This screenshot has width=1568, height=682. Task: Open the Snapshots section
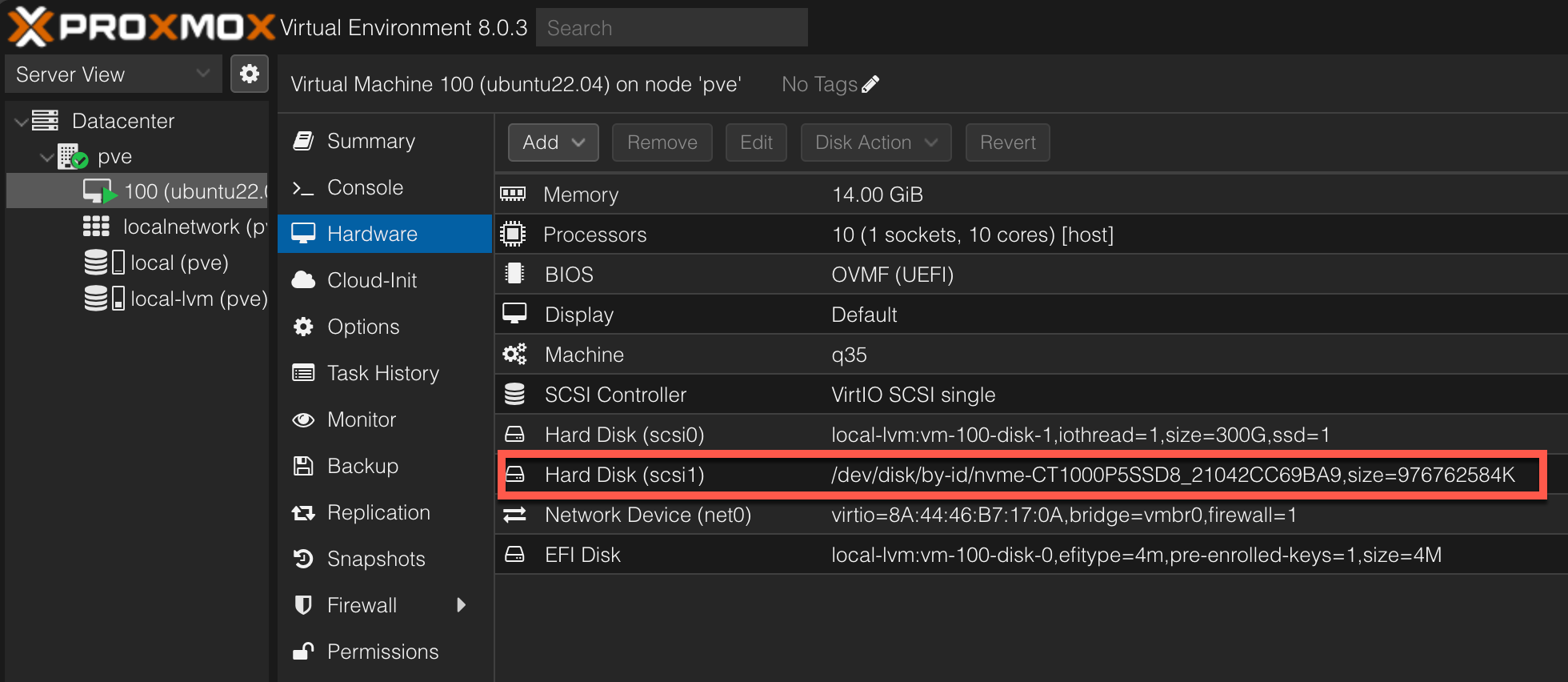point(385,559)
